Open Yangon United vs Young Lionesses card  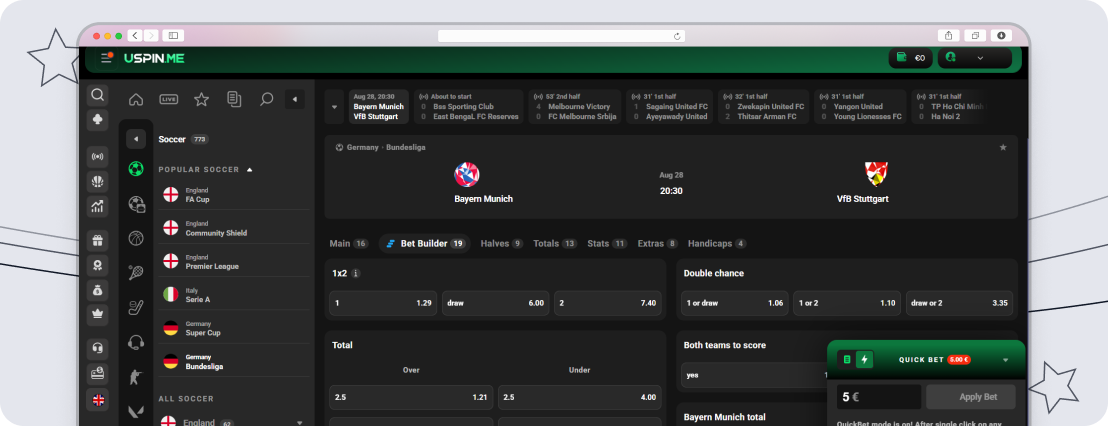860,107
